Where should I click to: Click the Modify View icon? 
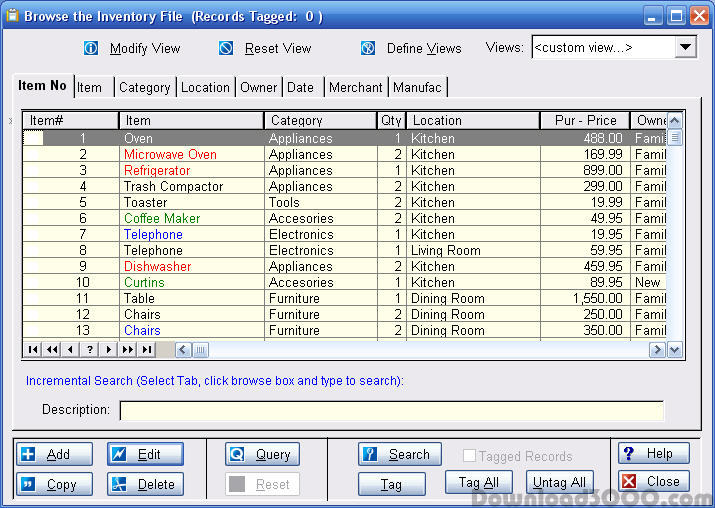tap(91, 48)
